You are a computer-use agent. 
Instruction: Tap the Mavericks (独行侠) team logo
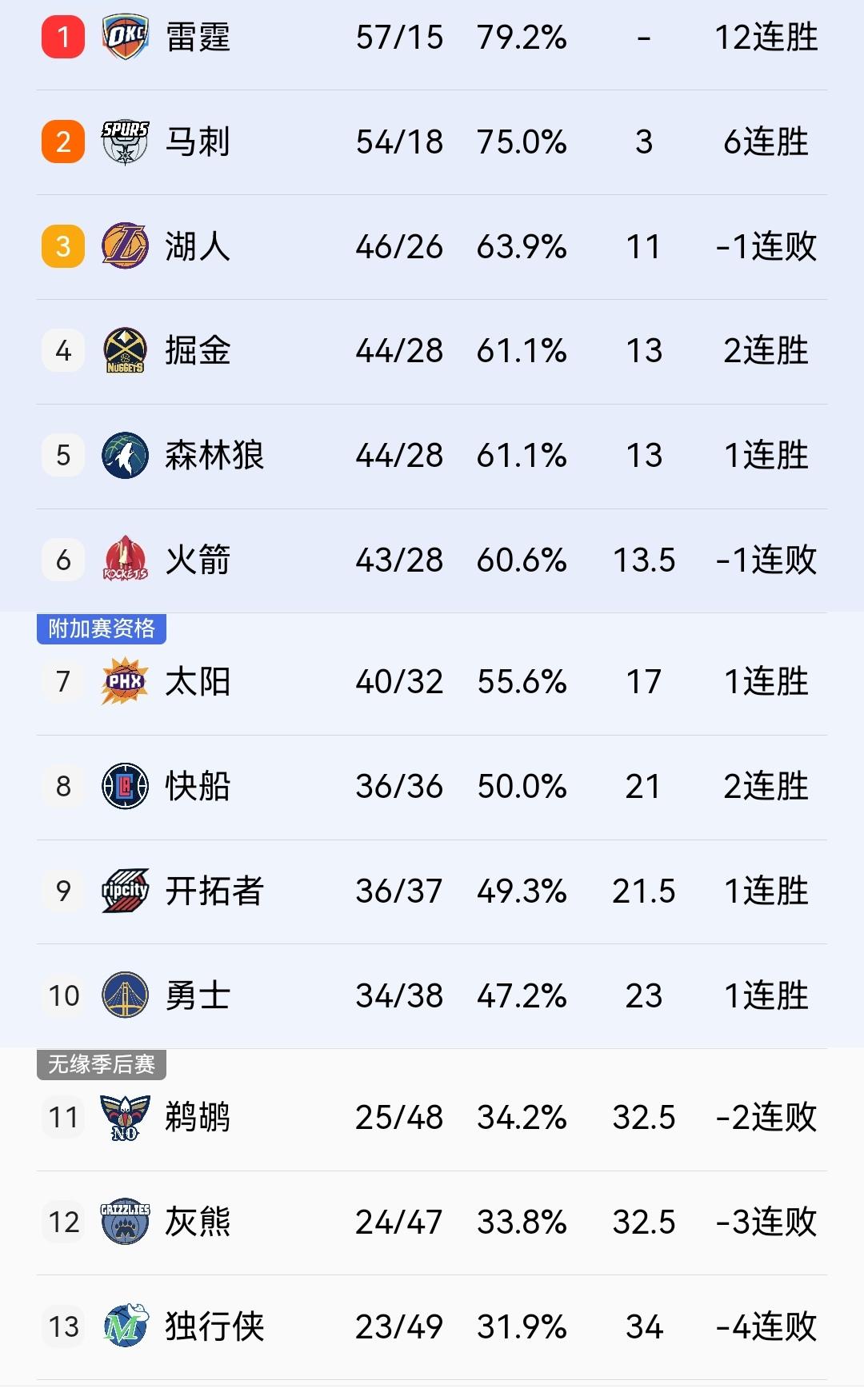(126, 1326)
